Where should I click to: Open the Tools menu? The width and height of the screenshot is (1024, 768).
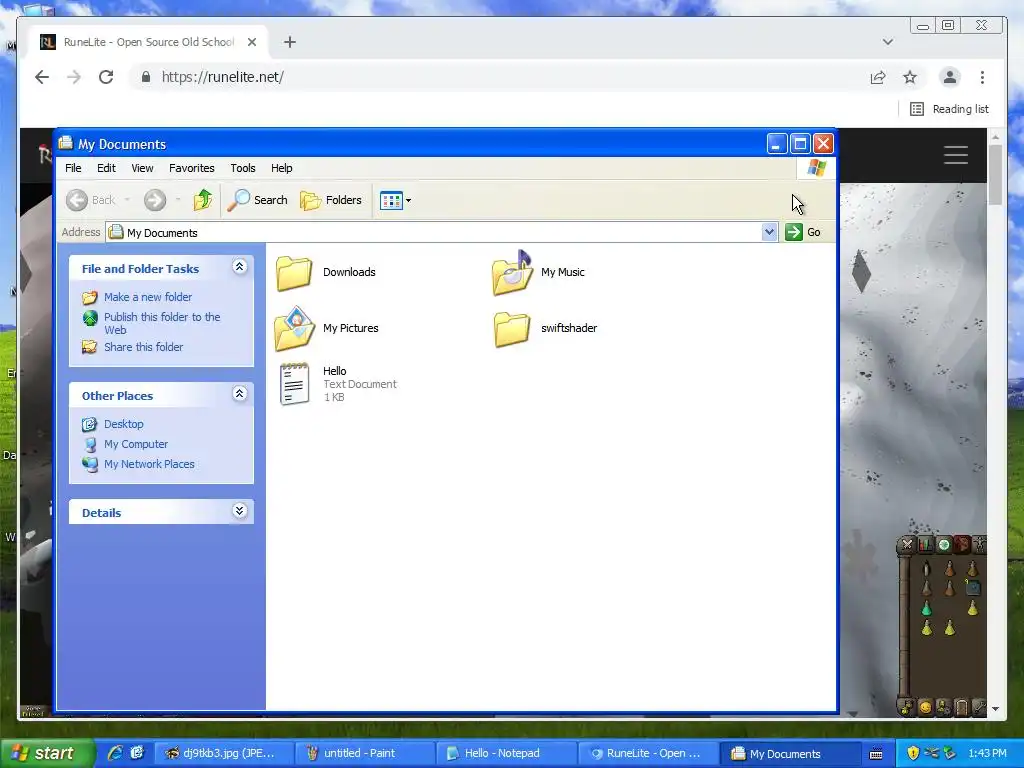(x=243, y=168)
